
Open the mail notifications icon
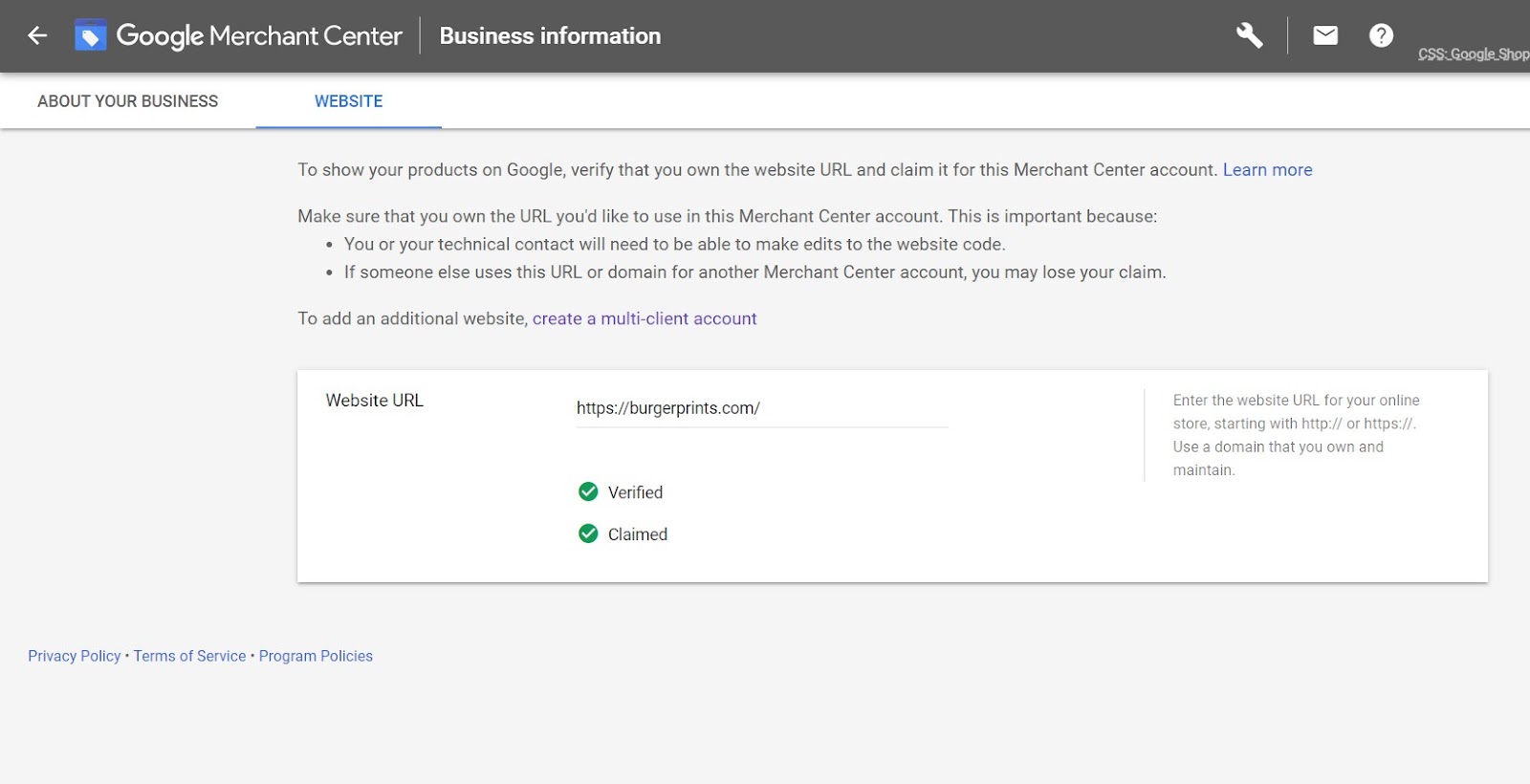point(1325,35)
